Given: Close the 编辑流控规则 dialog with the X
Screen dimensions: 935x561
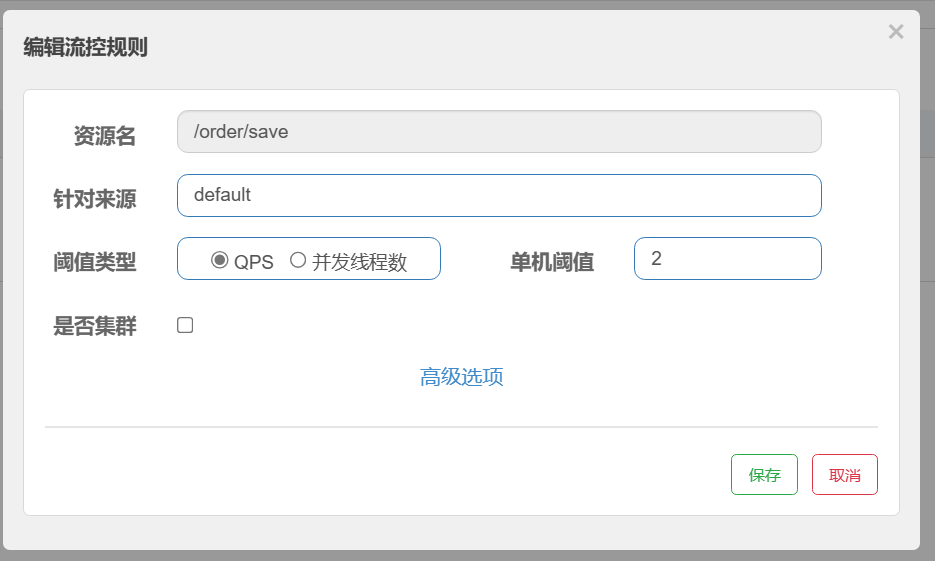Looking at the screenshot, I should [x=895, y=32].
